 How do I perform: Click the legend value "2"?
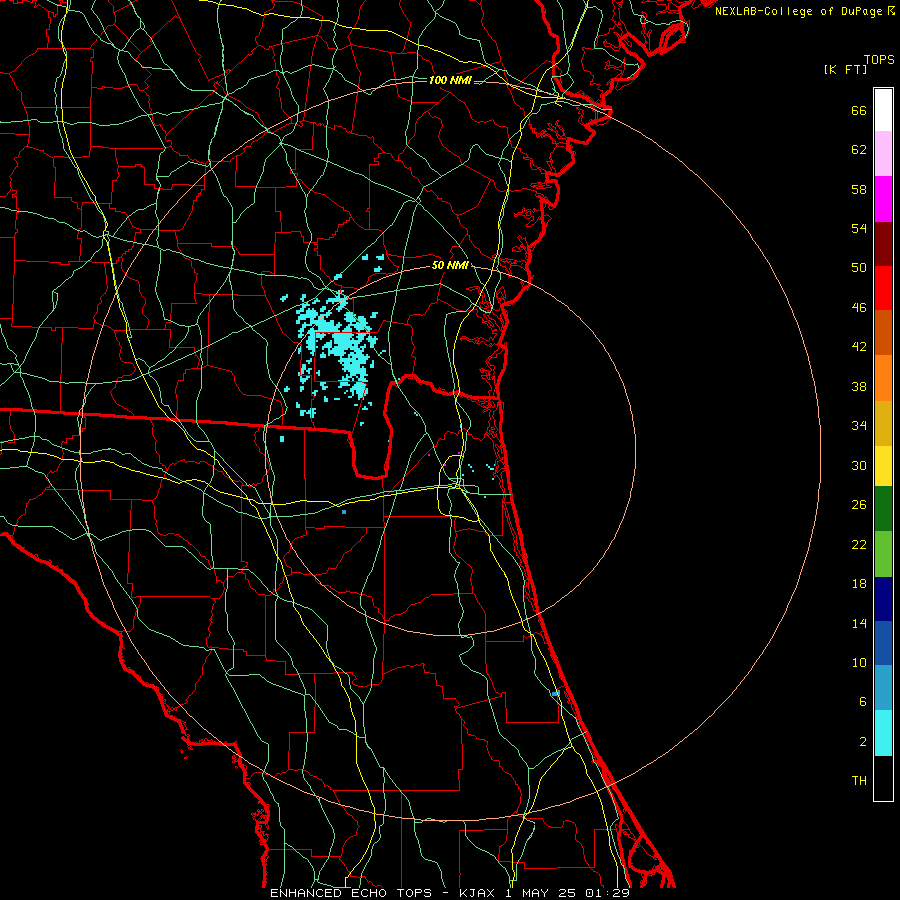tap(863, 742)
